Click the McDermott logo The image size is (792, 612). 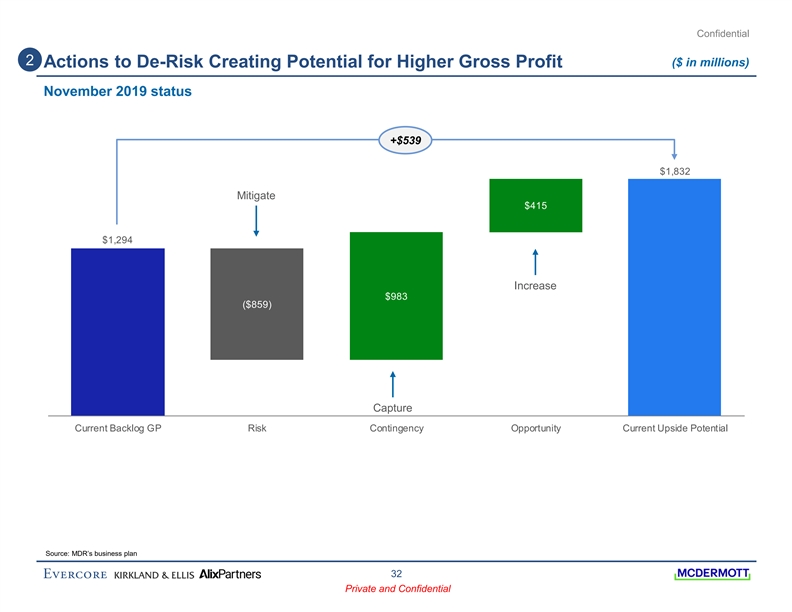point(714,574)
